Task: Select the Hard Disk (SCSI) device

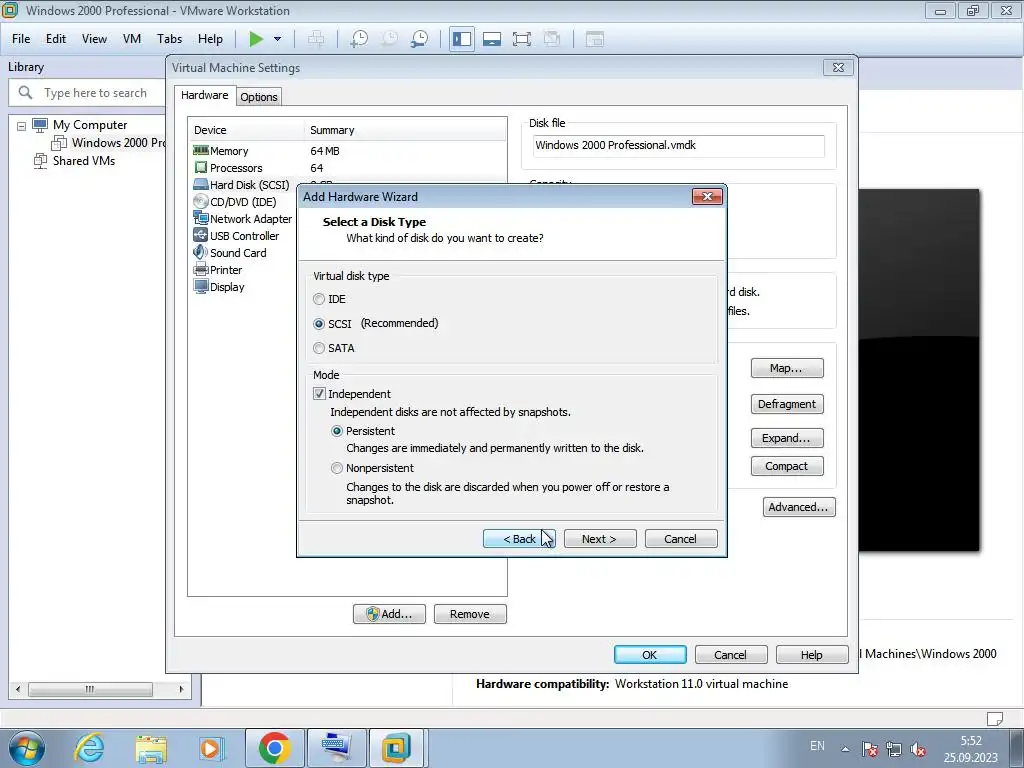Action: pos(243,185)
